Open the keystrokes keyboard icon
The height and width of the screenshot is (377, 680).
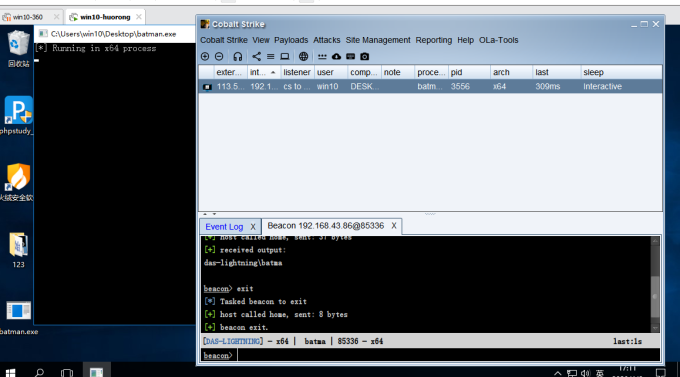click(x=350, y=56)
